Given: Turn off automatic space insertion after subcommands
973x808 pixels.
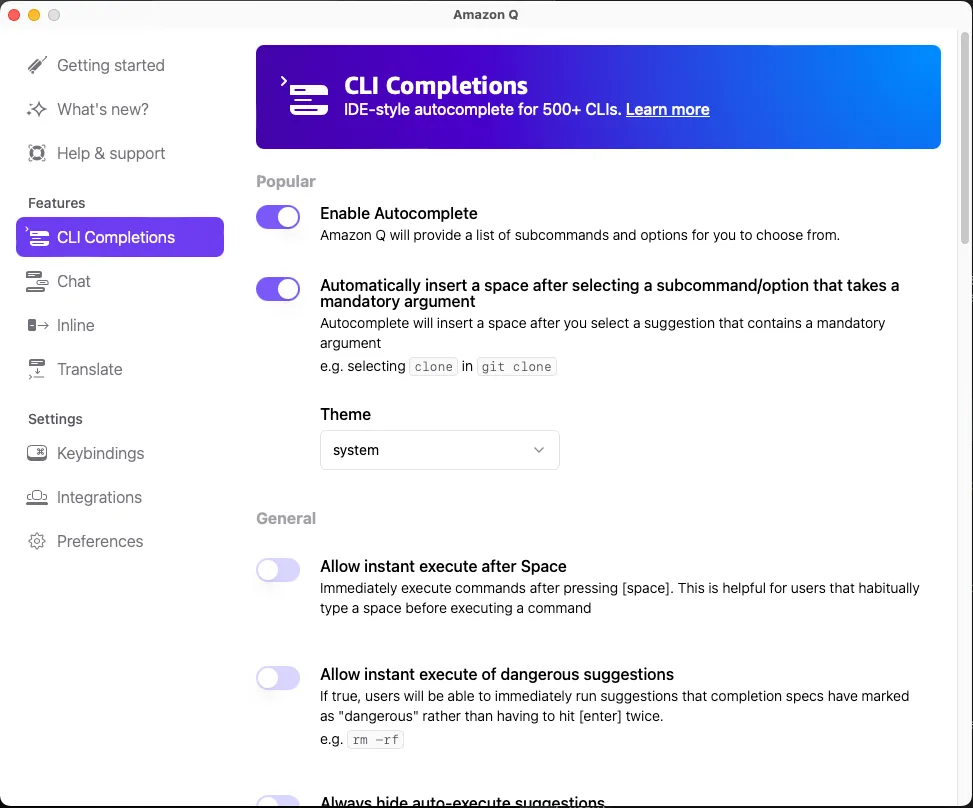Looking at the screenshot, I should [x=278, y=289].
